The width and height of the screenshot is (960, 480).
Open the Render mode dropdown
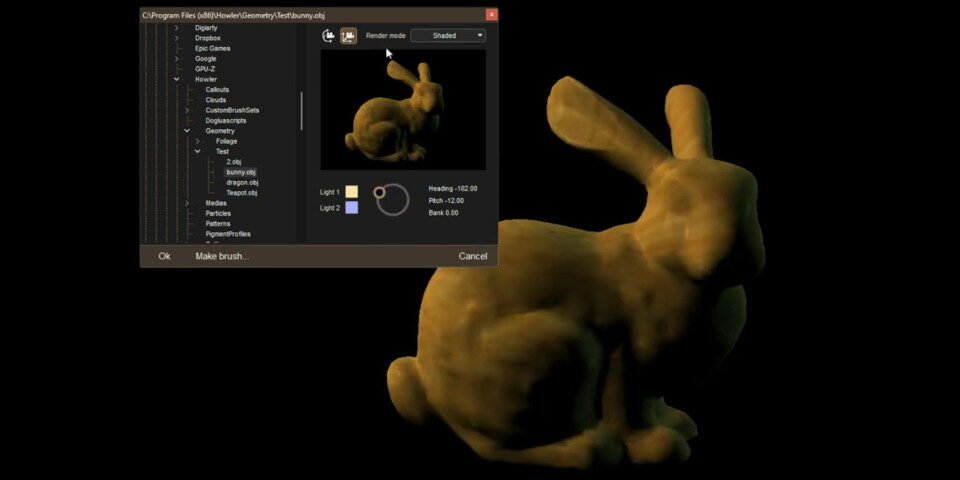[448, 36]
